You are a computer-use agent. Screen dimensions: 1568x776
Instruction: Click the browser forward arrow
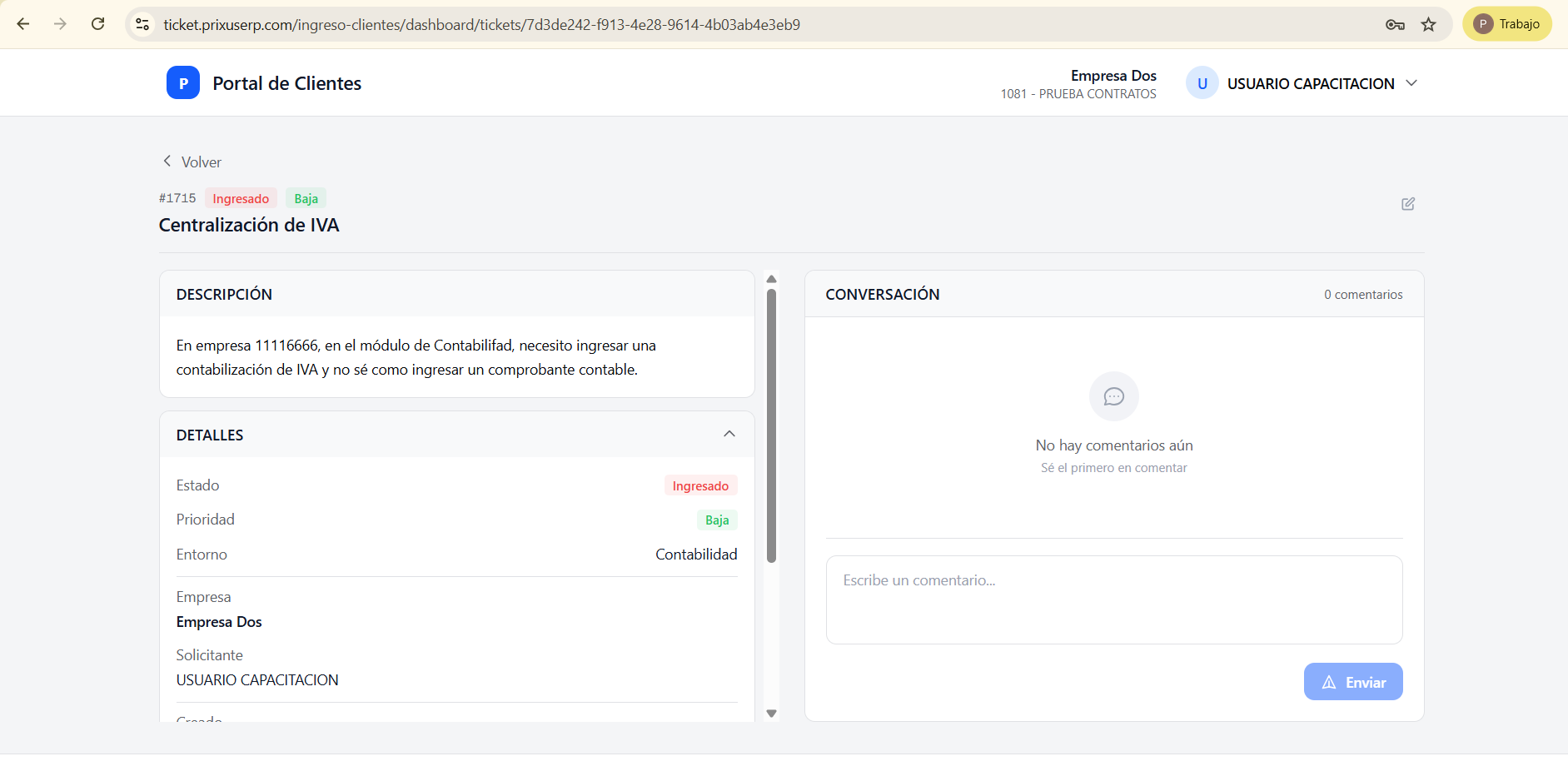60,24
